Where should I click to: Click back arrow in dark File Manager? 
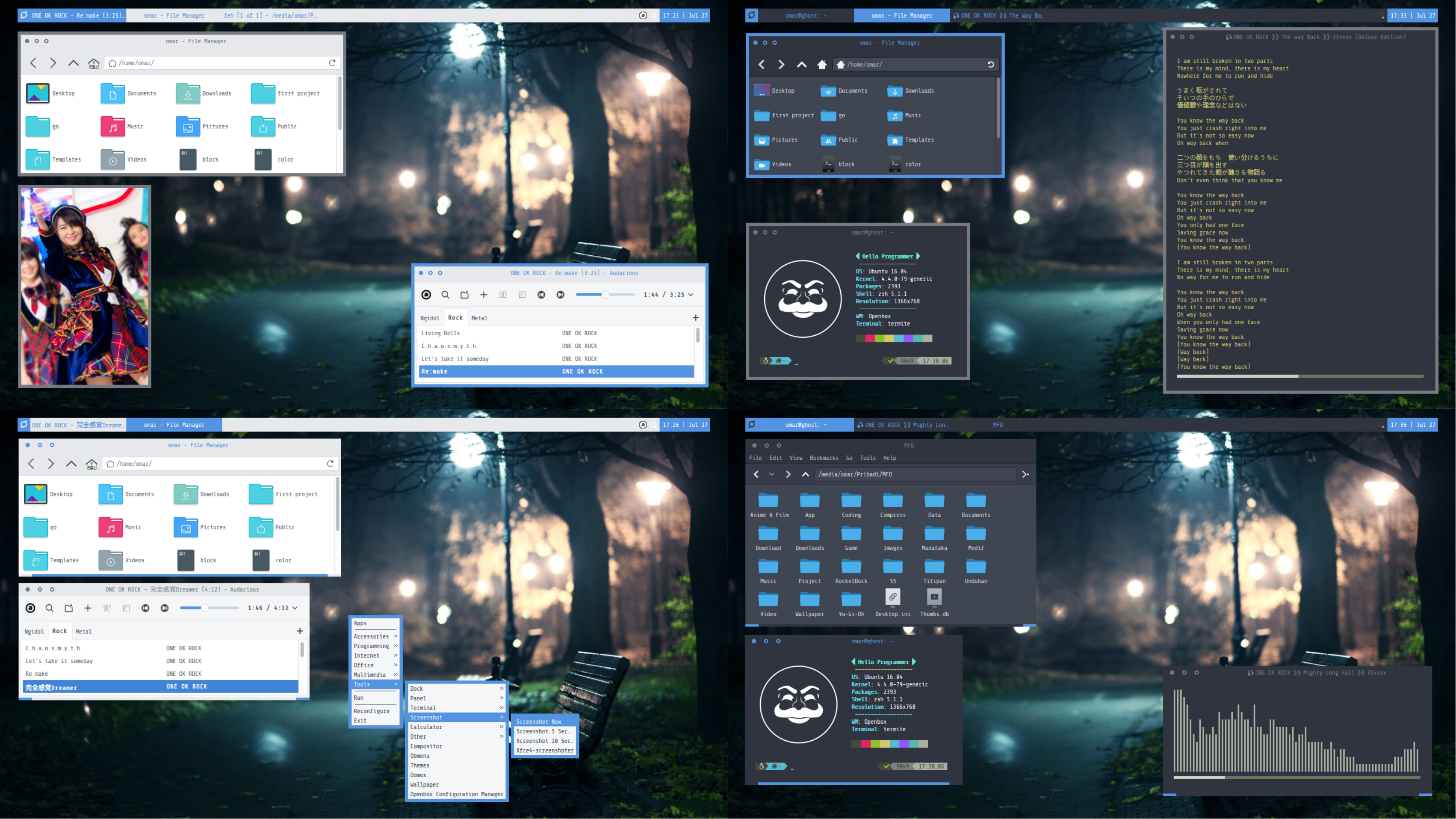[761, 65]
